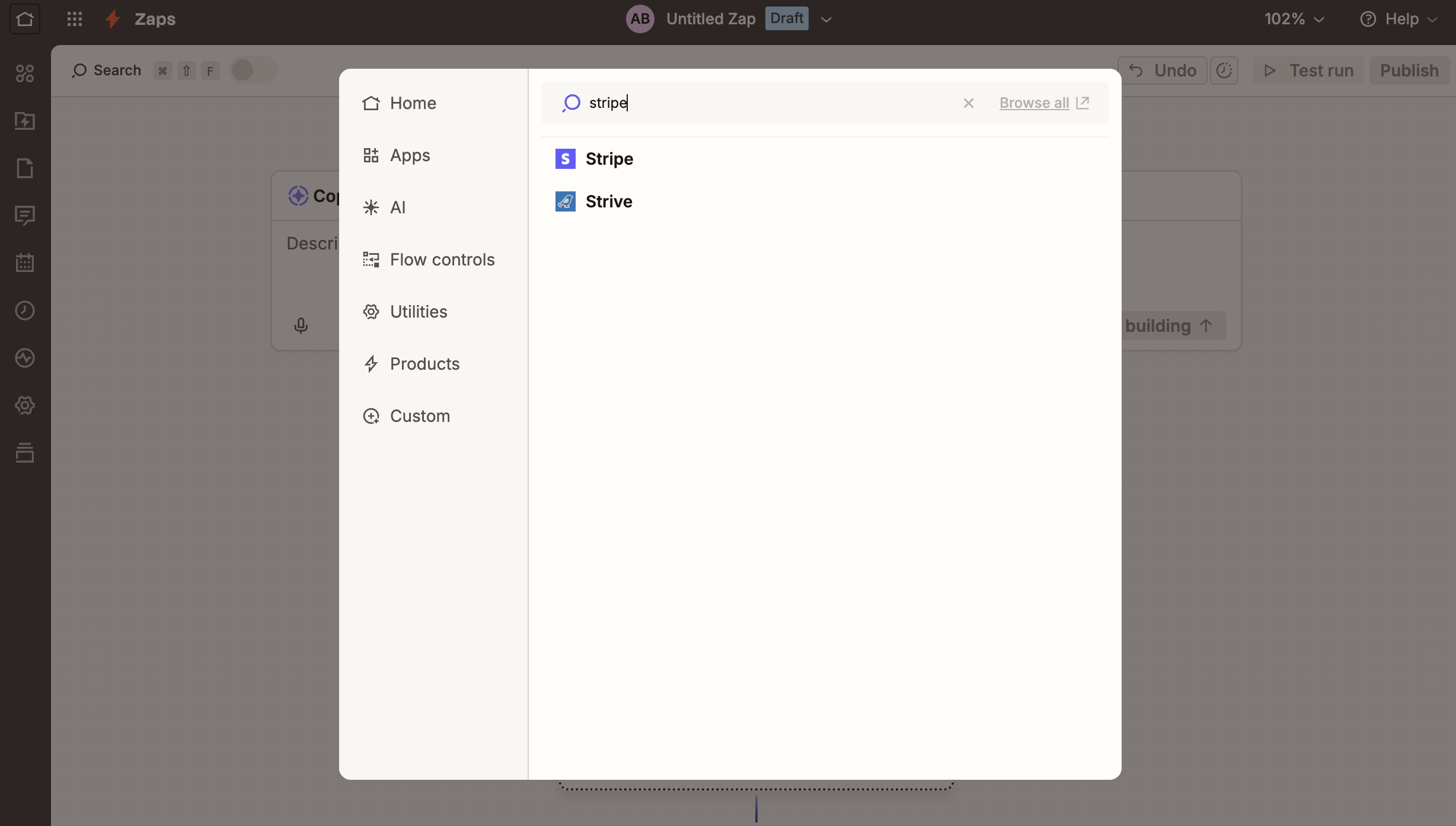Toggle the switch next to Search

click(253, 71)
